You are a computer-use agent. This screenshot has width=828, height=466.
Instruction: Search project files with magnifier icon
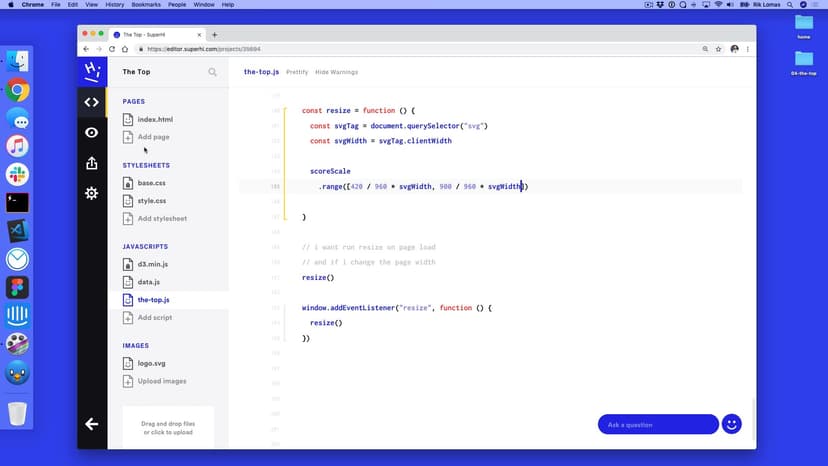click(x=212, y=72)
